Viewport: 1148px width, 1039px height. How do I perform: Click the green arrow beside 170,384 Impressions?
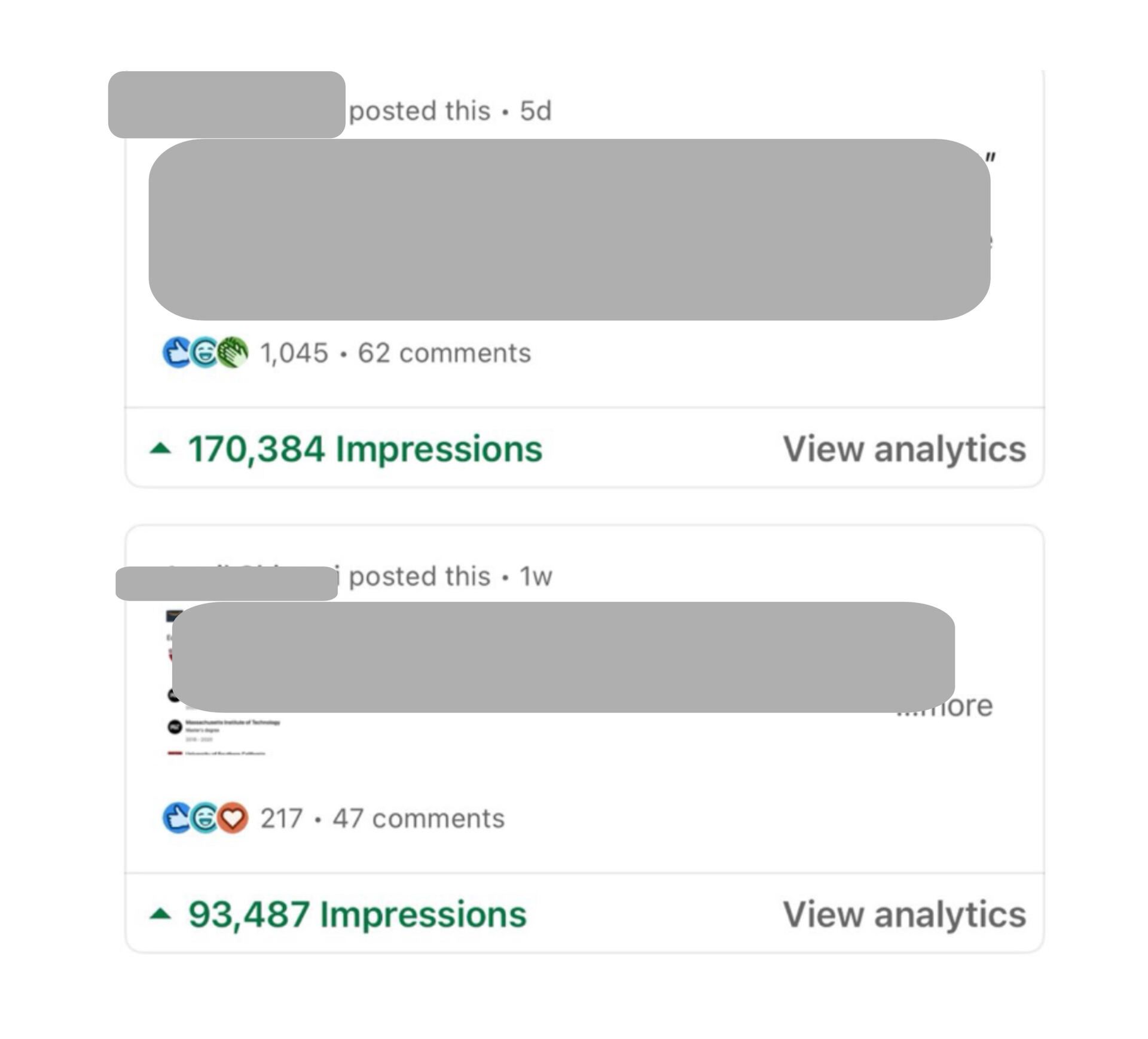[160, 448]
